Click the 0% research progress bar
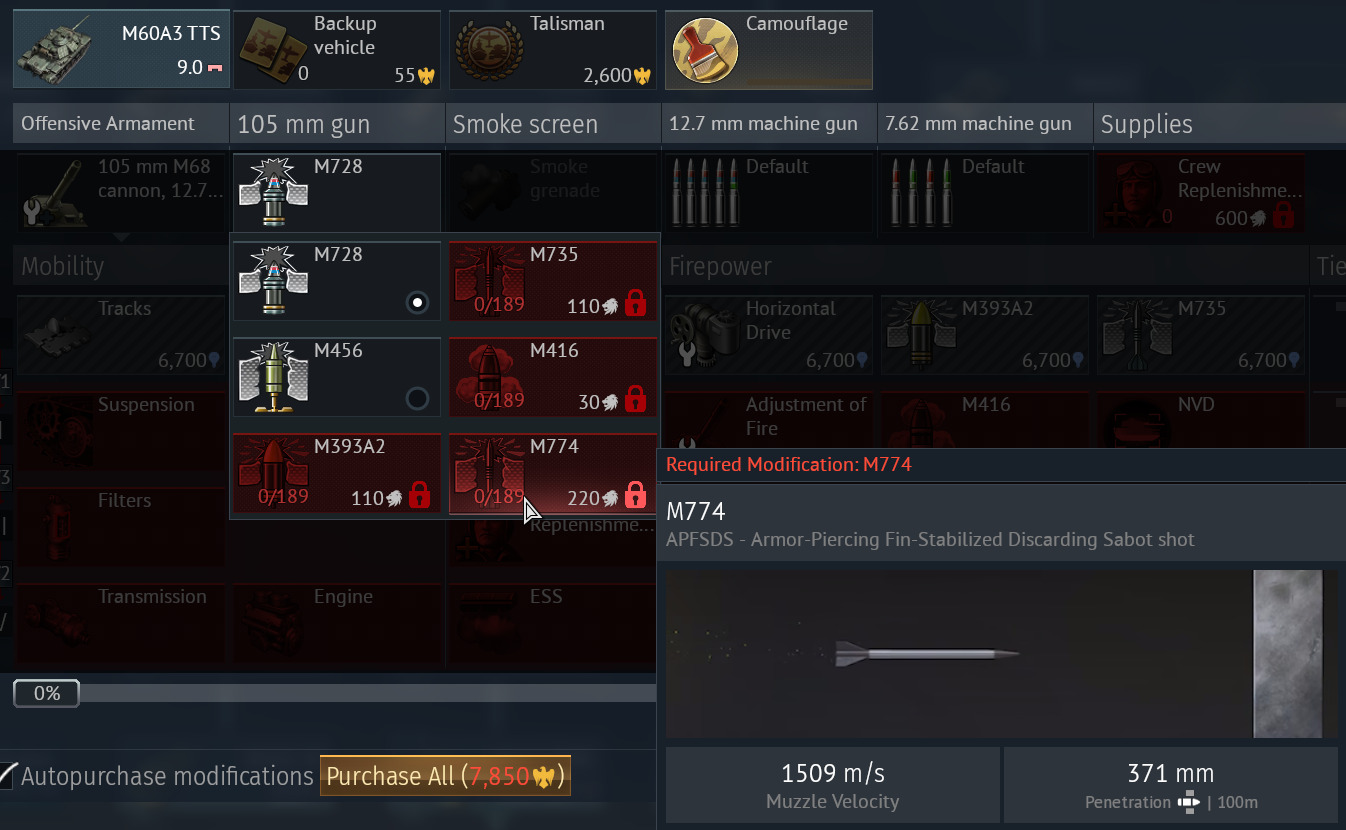 334,693
